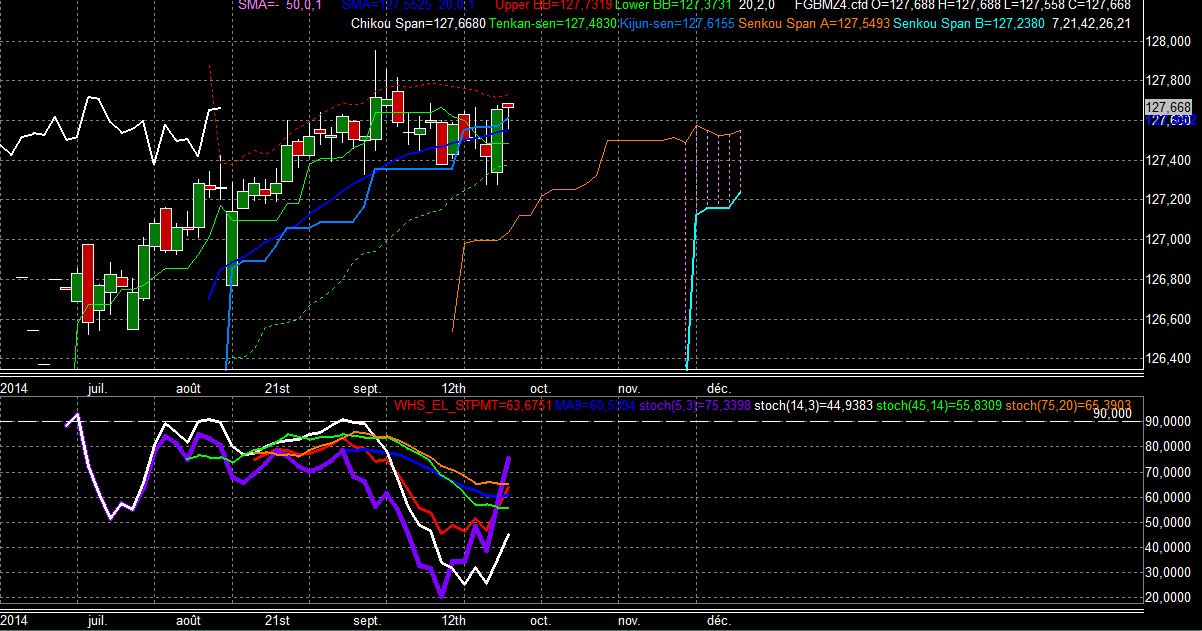
Task: Click the Chikou Span=127,6680 legend label
Action: (419, 22)
